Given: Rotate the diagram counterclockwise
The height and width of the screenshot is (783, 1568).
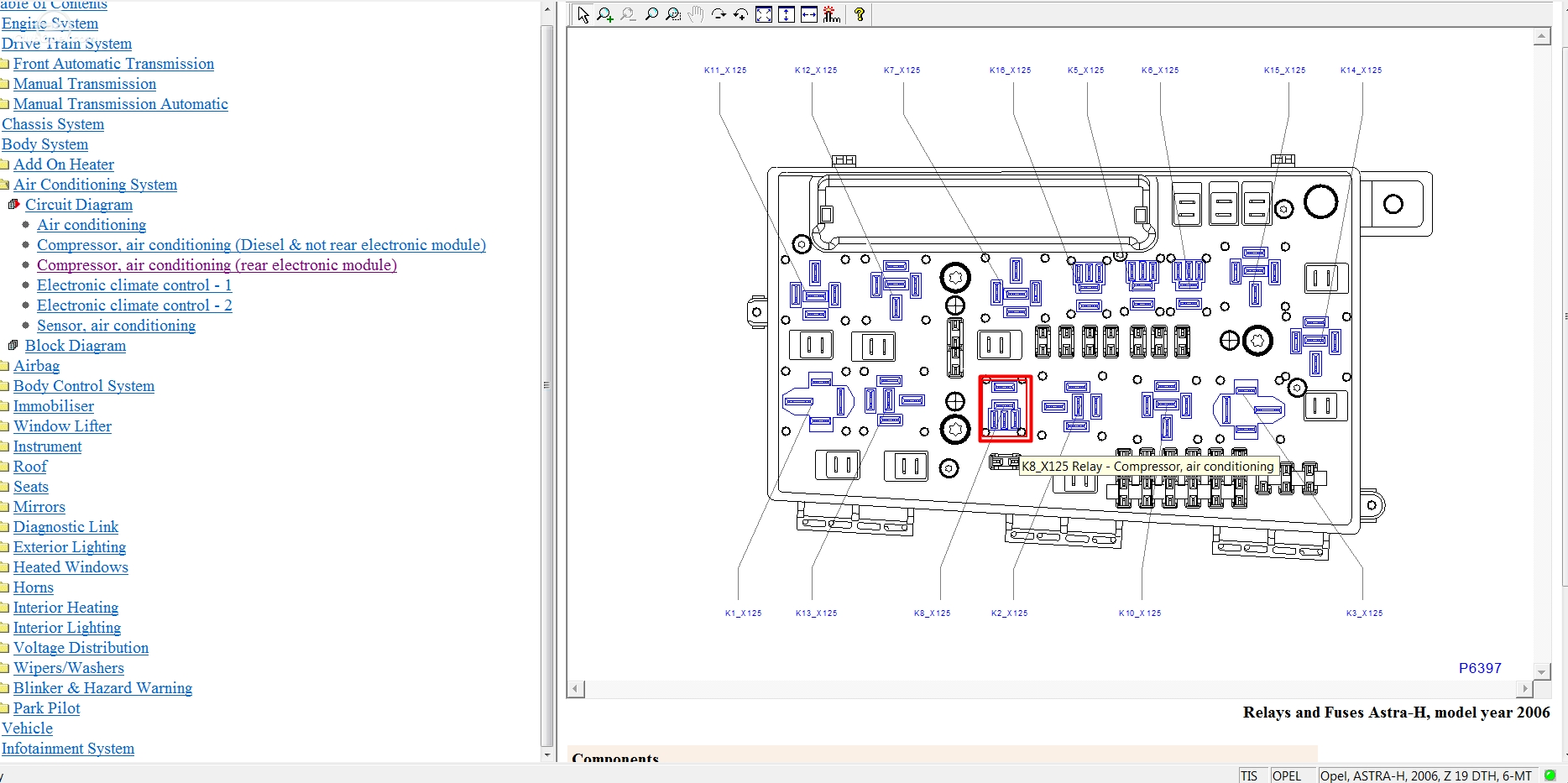Looking at the screenshot, I should pyautogui.click(x=741, y=15).
